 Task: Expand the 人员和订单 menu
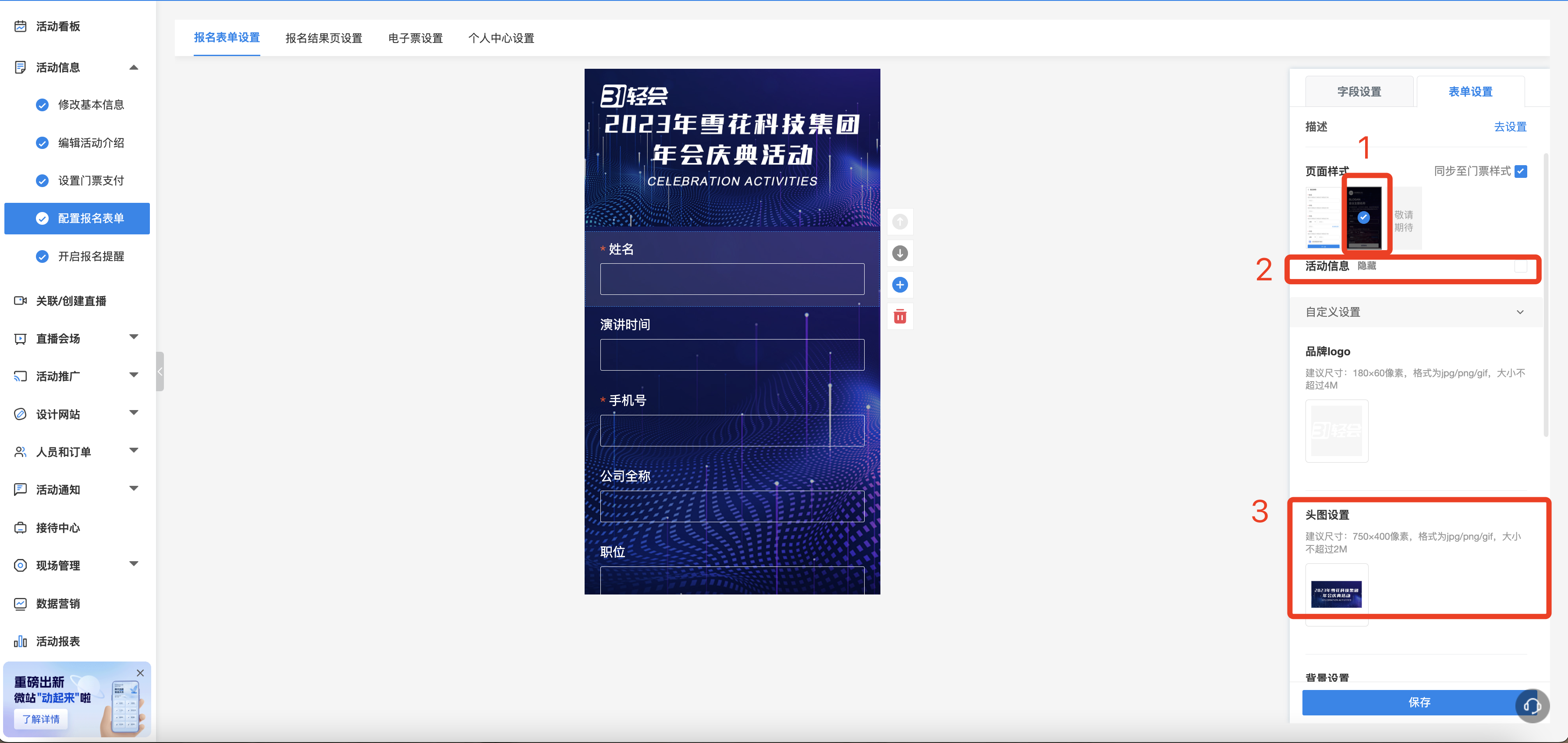(x=134, y=450)
